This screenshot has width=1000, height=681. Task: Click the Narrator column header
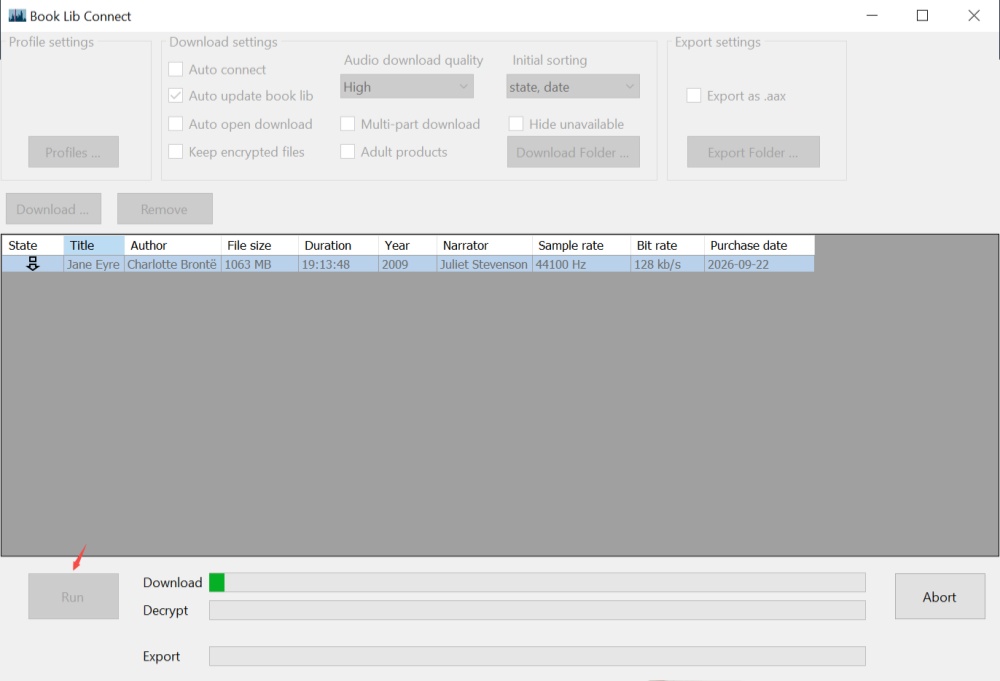click(485, 245)
